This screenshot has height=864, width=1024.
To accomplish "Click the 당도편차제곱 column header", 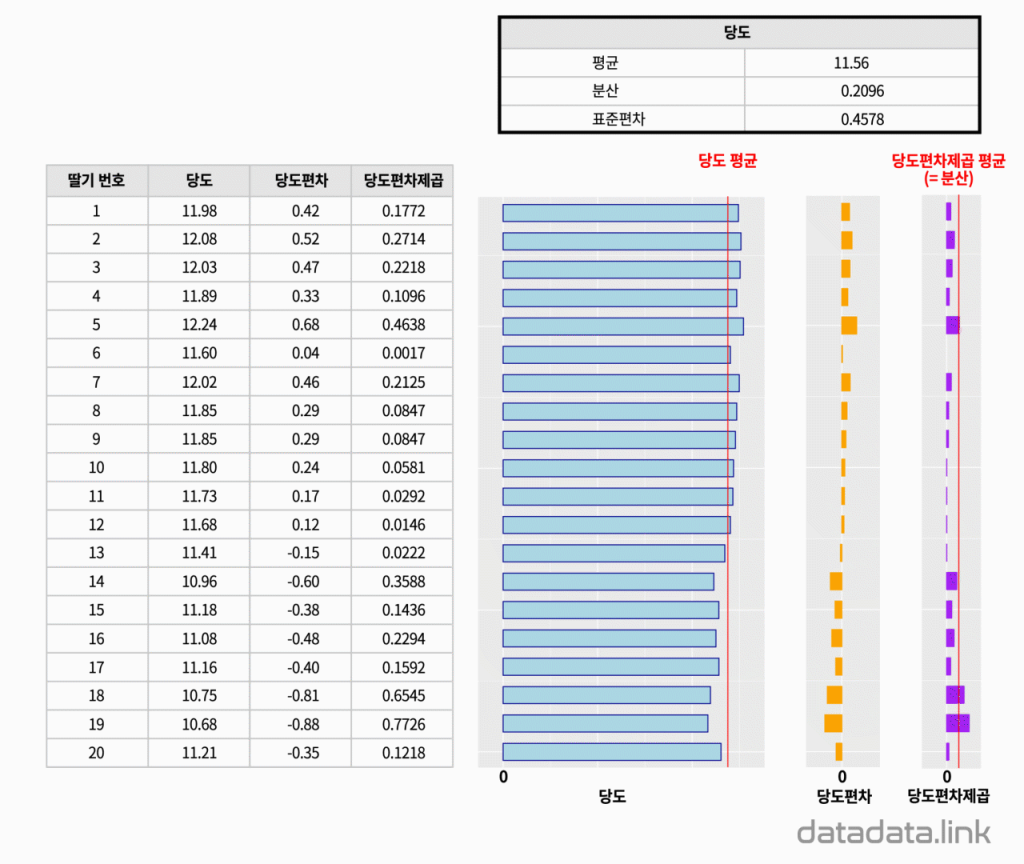I will (402, 180).
